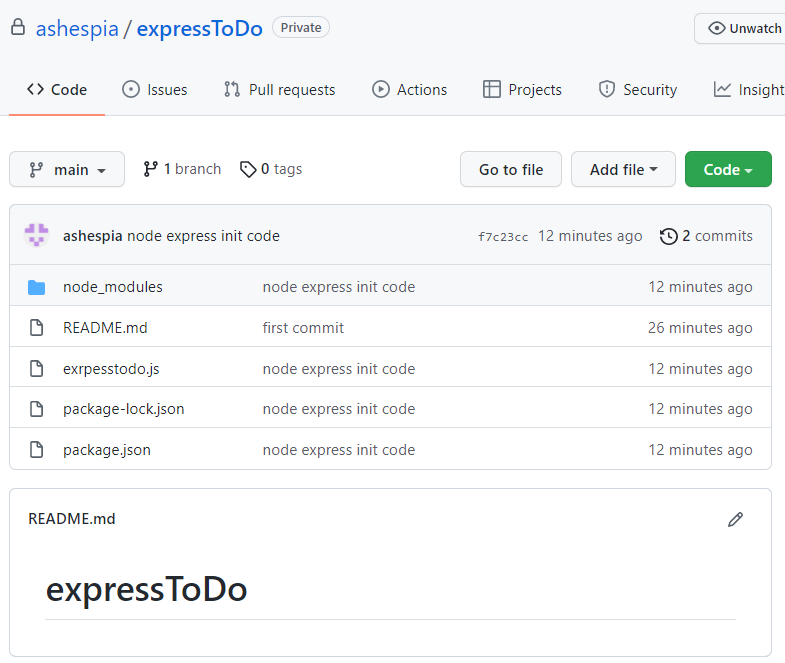View the 2 commits history
Image resolution: width=785 pixels, height=663 pixels.
point(706,236)
